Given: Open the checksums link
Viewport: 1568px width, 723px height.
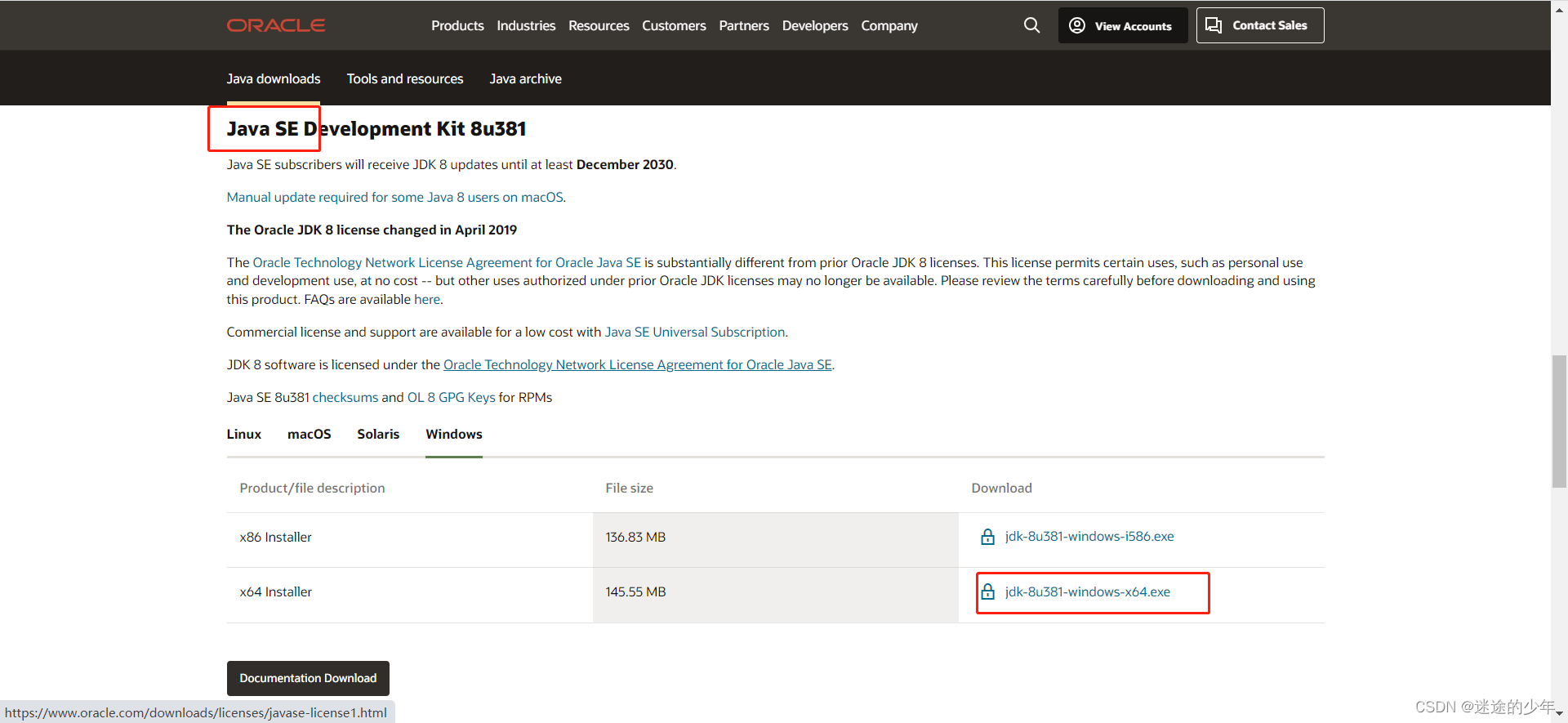Looking at the screenshot, I should tap(345, 397).
